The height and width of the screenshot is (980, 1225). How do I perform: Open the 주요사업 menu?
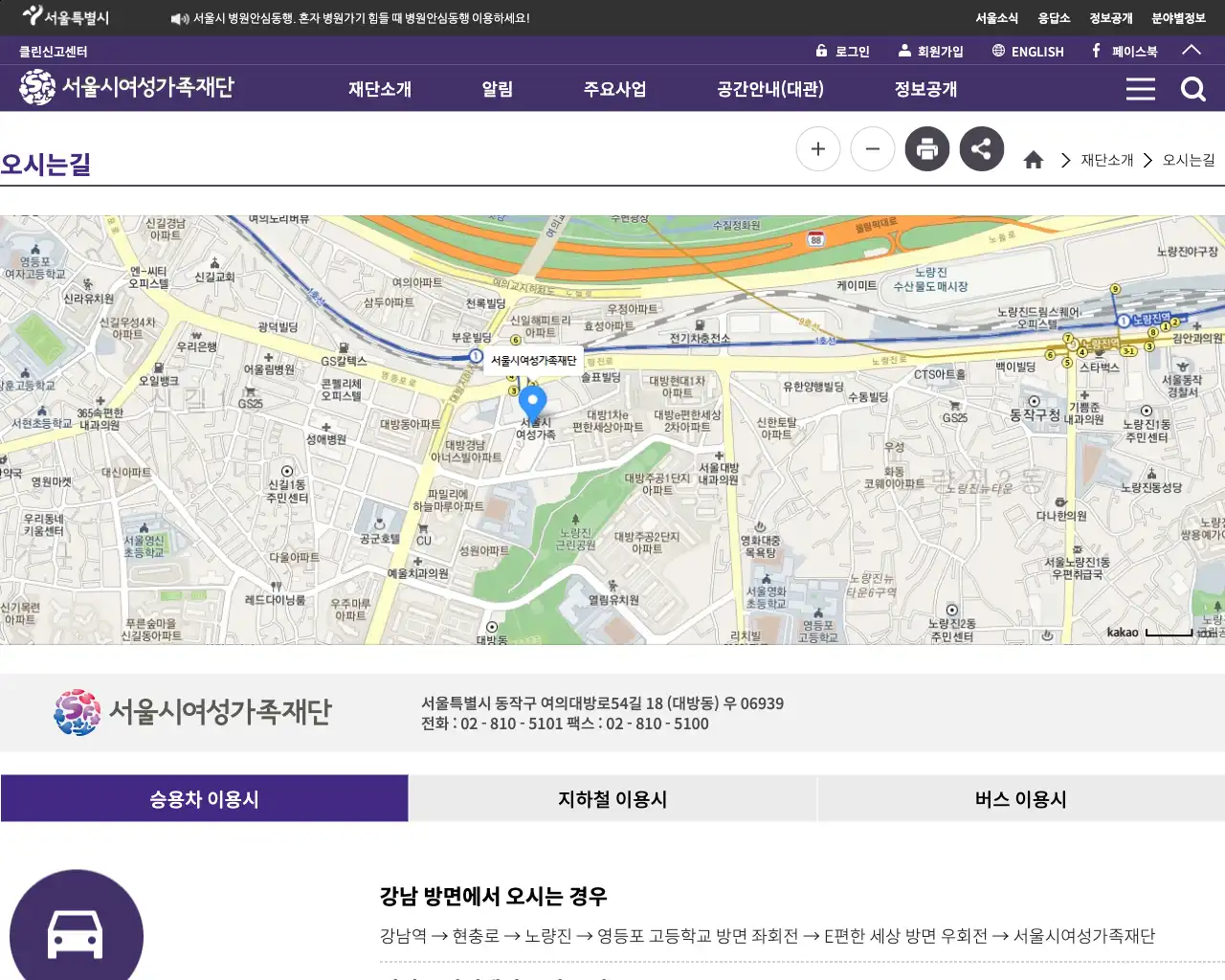click(x=613, y=88)
